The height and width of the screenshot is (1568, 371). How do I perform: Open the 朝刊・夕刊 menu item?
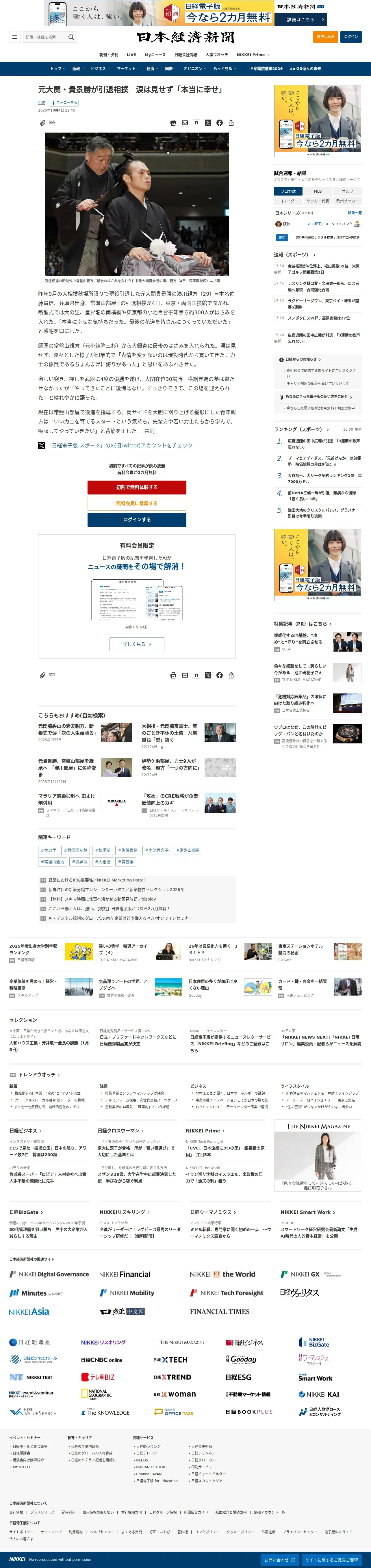(109, 55)
